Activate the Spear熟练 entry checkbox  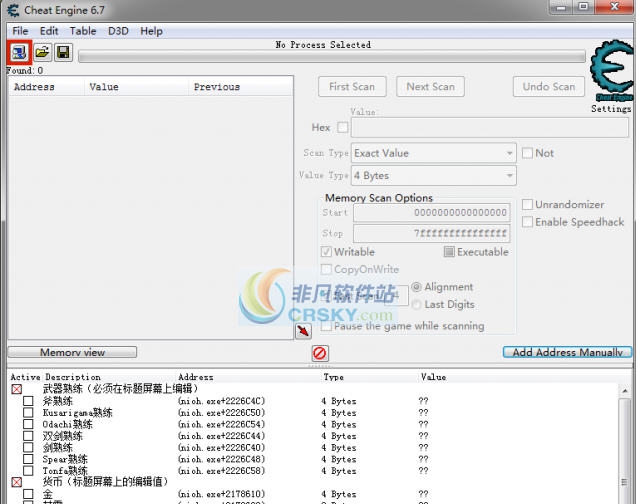point(28,459)
